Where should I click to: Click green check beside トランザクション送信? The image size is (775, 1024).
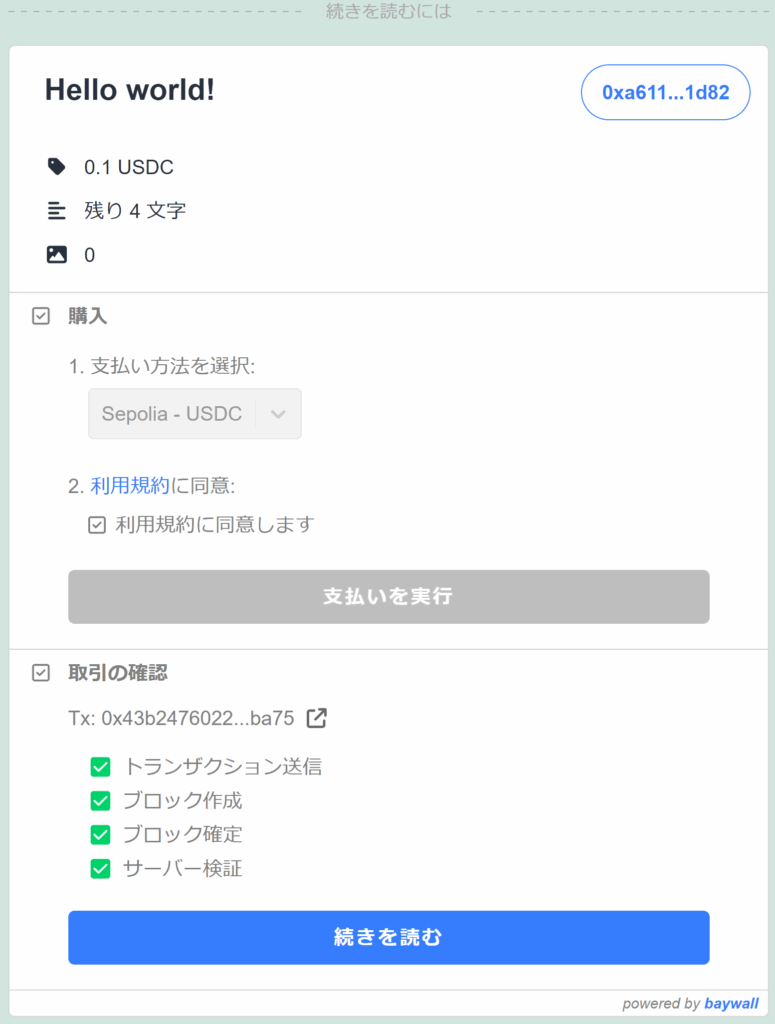100,767
